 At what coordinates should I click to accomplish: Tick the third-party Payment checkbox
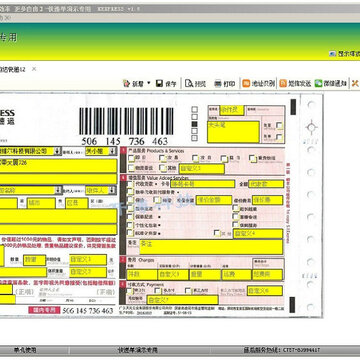(x=188, y=291)
